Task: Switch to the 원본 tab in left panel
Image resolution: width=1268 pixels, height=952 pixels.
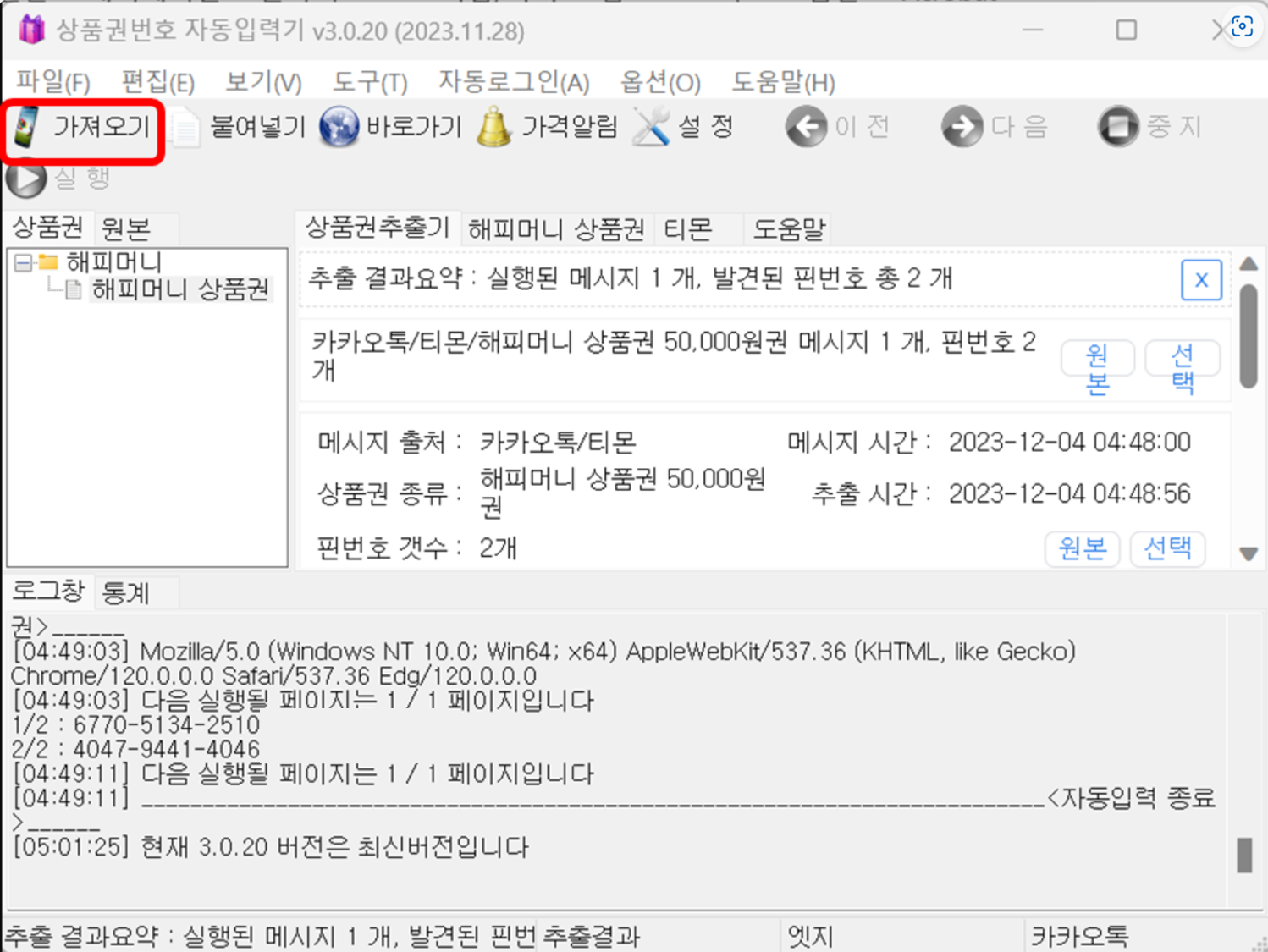Action: 126,228
